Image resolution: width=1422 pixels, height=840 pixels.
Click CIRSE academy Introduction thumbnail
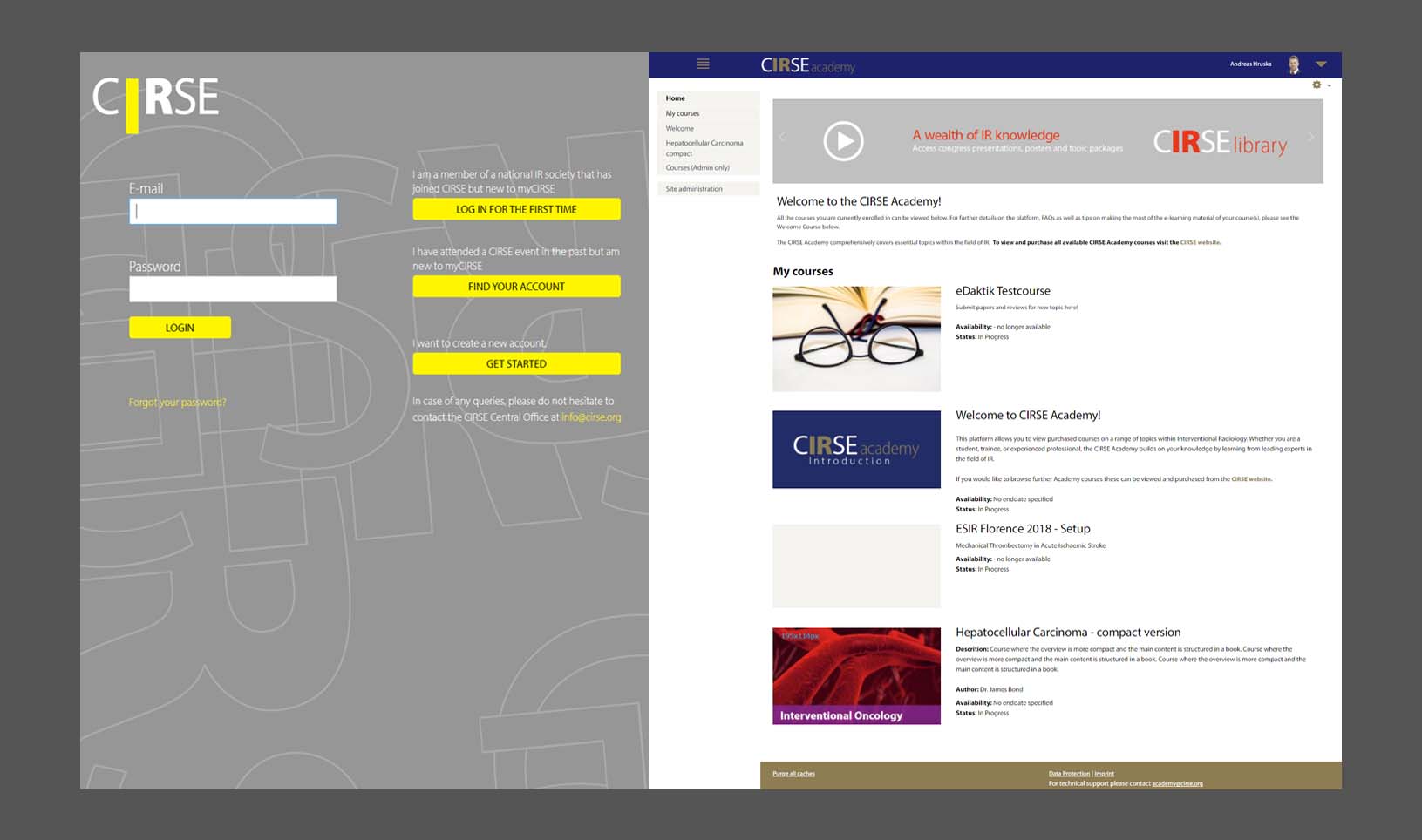pyautogui.click(x=856, y=450)
